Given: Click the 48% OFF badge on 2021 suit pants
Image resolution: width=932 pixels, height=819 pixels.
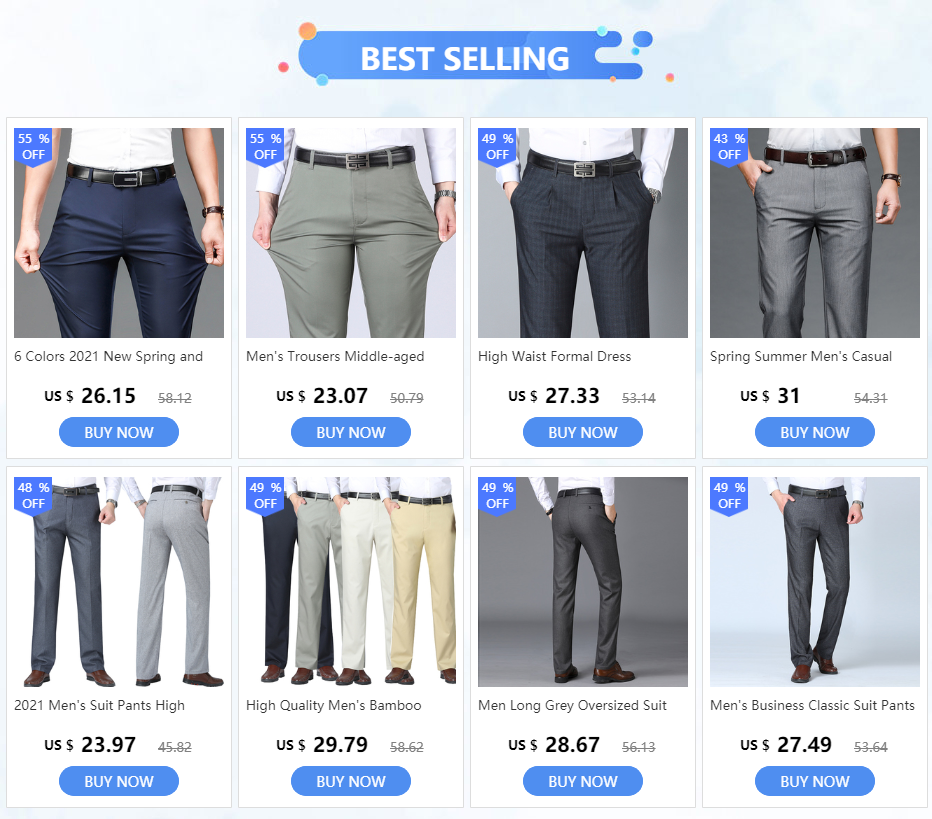Looking at the screenshot, I should (33, 496).
